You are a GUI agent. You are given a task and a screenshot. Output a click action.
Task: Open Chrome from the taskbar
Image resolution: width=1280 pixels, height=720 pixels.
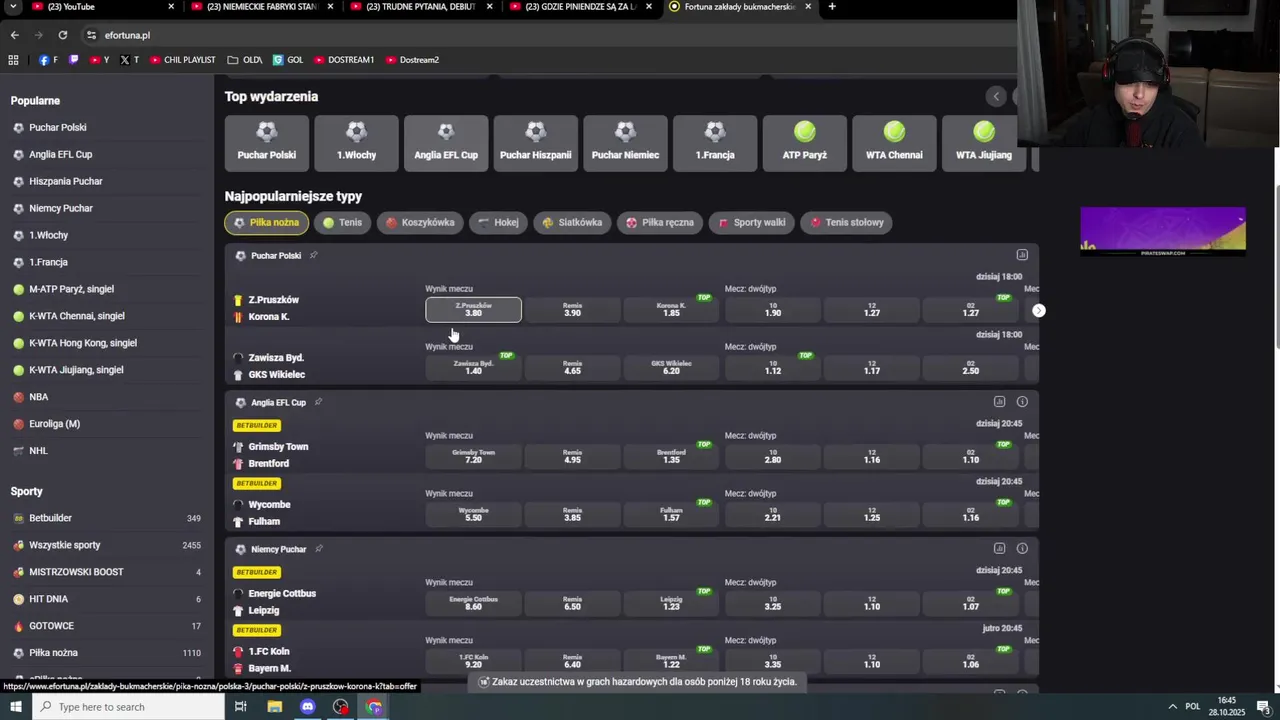click(x=374, y=707)
